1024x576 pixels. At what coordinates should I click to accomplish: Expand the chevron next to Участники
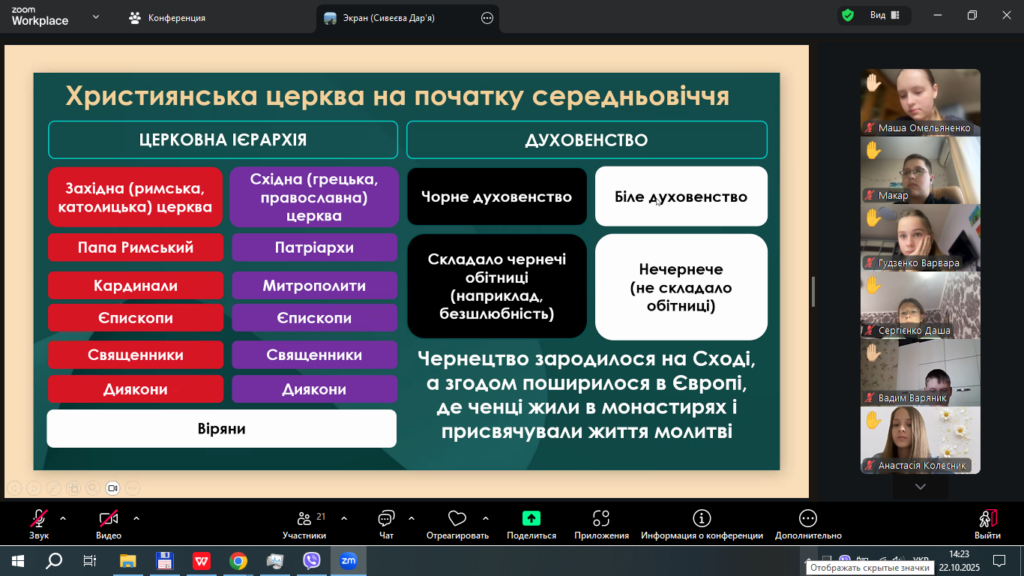tap(344, 518)
